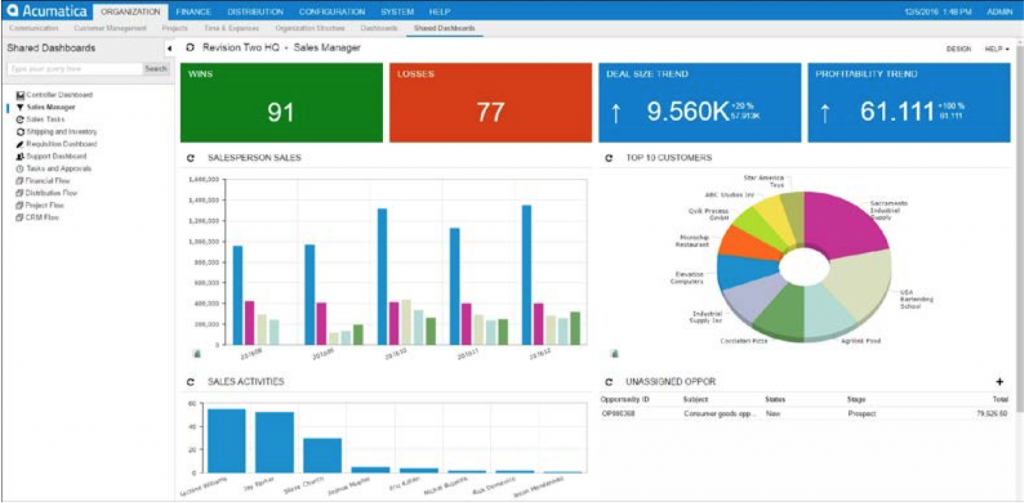Click the Financial Flow icon
Screen dimensions: 1024x503
[x=20, y=181]
